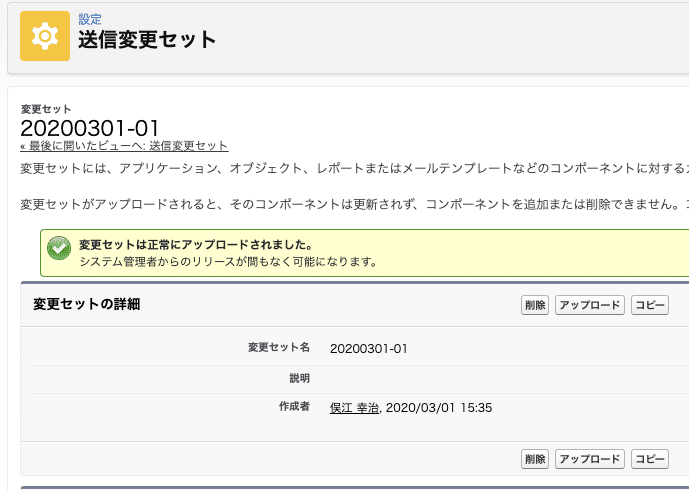The image size is (689, 490).
Task: Click the green checkmark success icon
Action: click(59, 248)
